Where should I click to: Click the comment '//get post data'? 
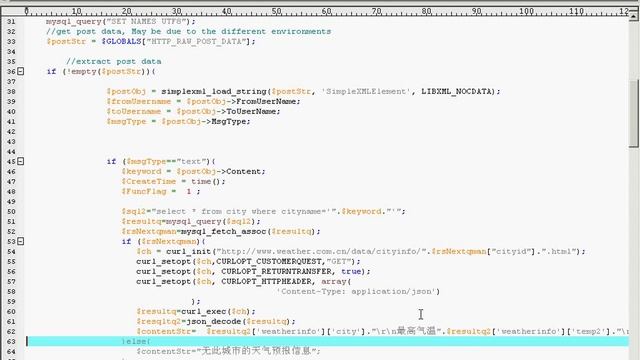pyautogui.click(x=84, y=31)
